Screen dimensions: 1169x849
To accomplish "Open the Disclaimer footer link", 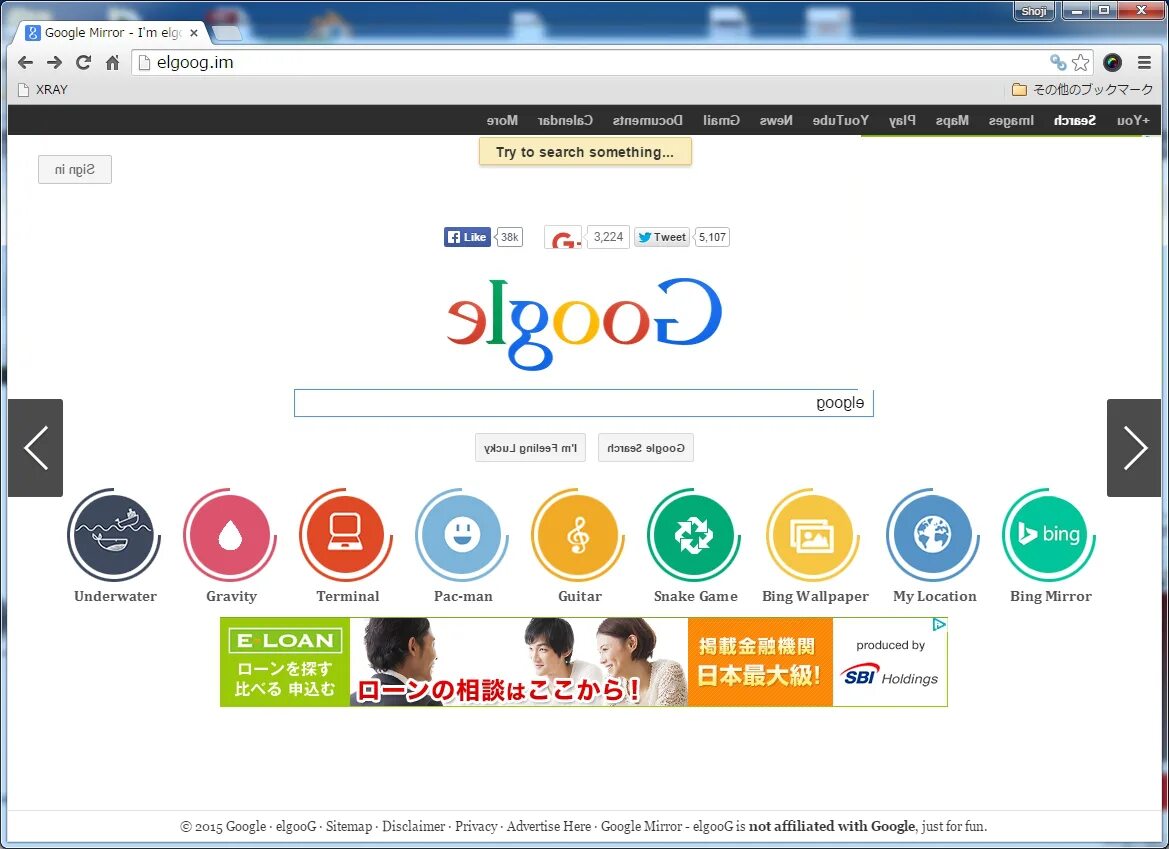I will (413, 826).
